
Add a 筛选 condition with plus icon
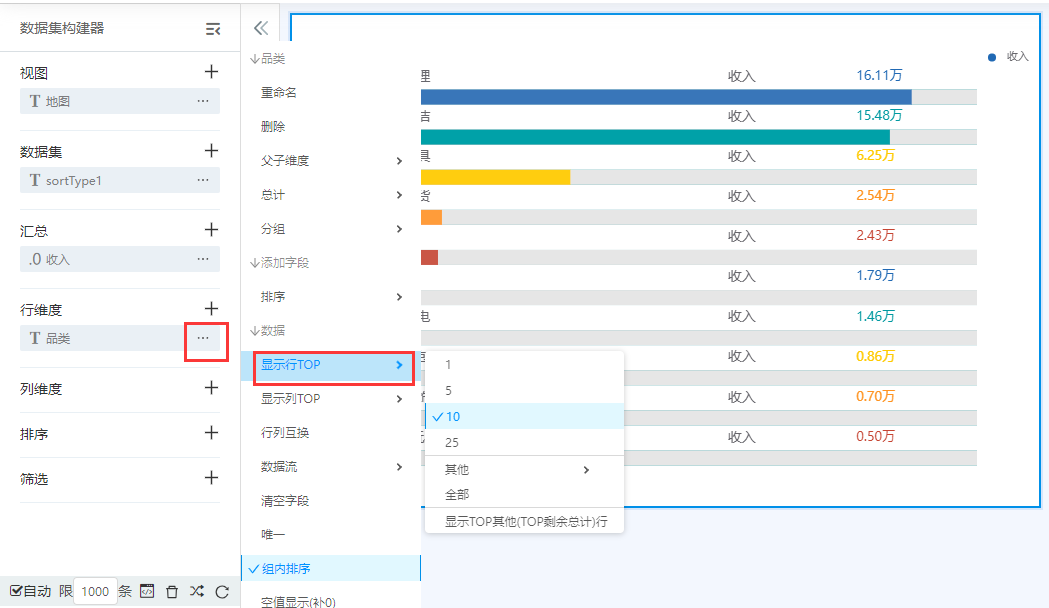(211, 478)
